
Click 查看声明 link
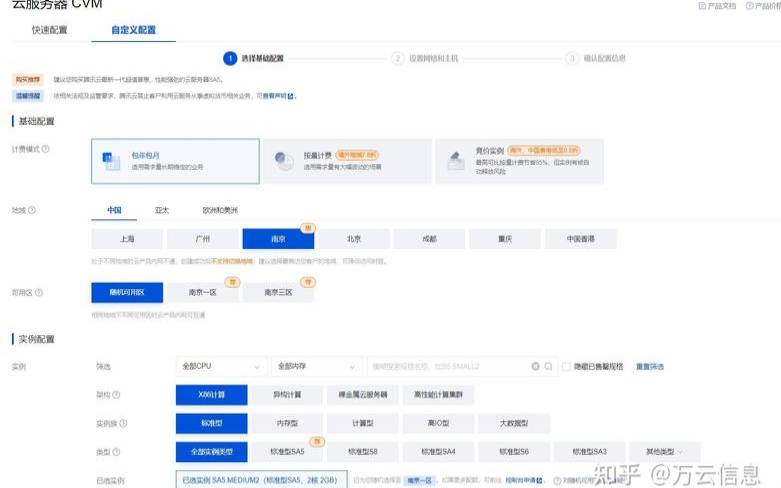(x=274, y=96)
